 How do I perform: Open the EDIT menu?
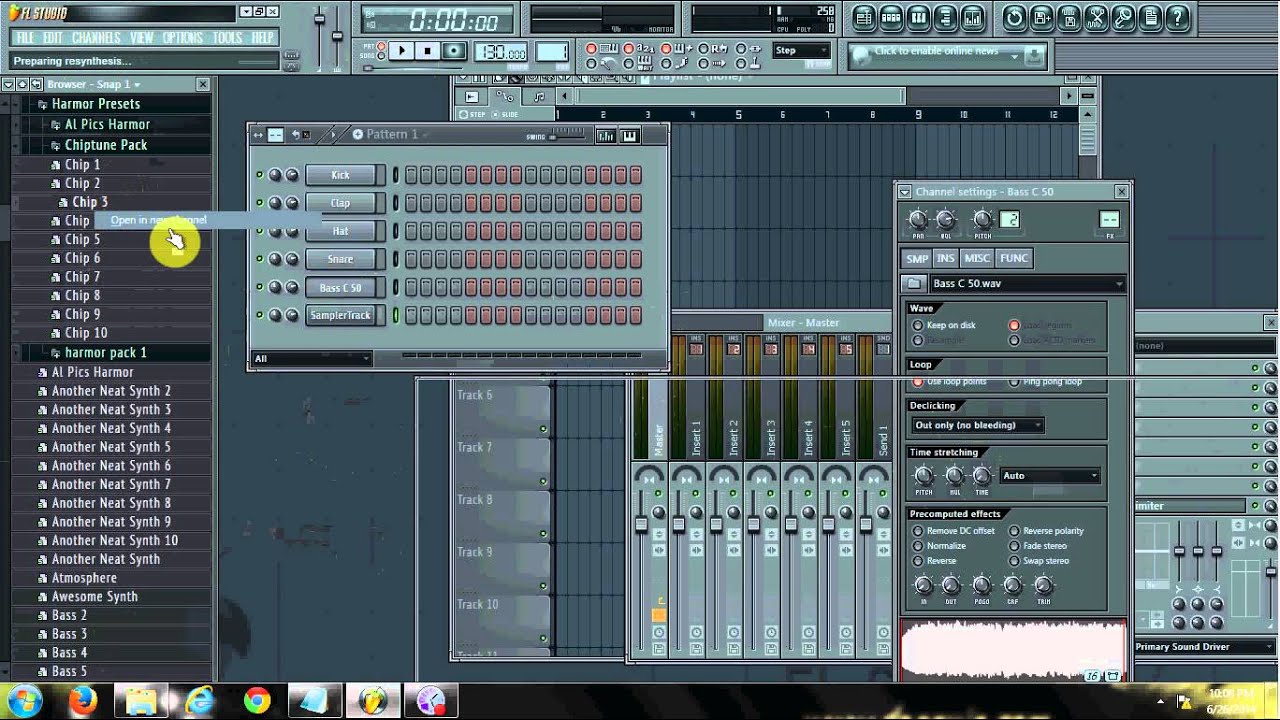[53, 37]
